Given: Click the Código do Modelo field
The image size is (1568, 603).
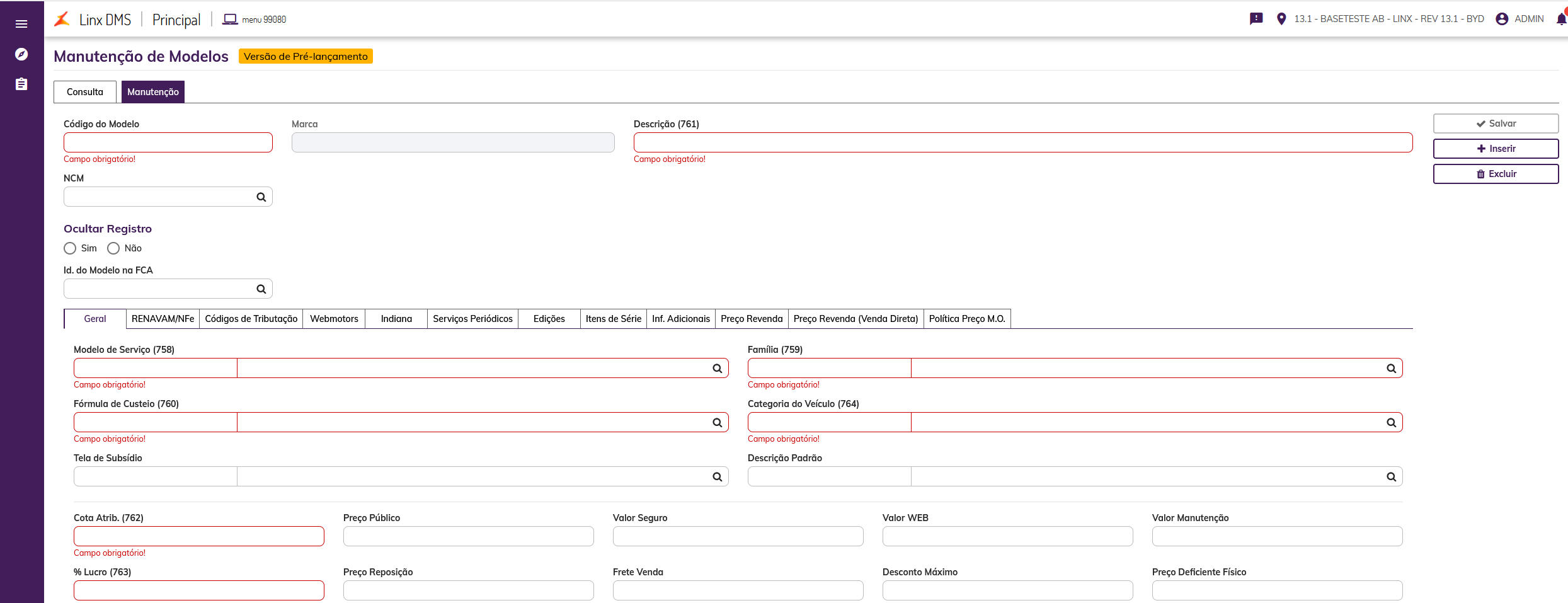Looking at the screenshot, I should tap(168, 142).
